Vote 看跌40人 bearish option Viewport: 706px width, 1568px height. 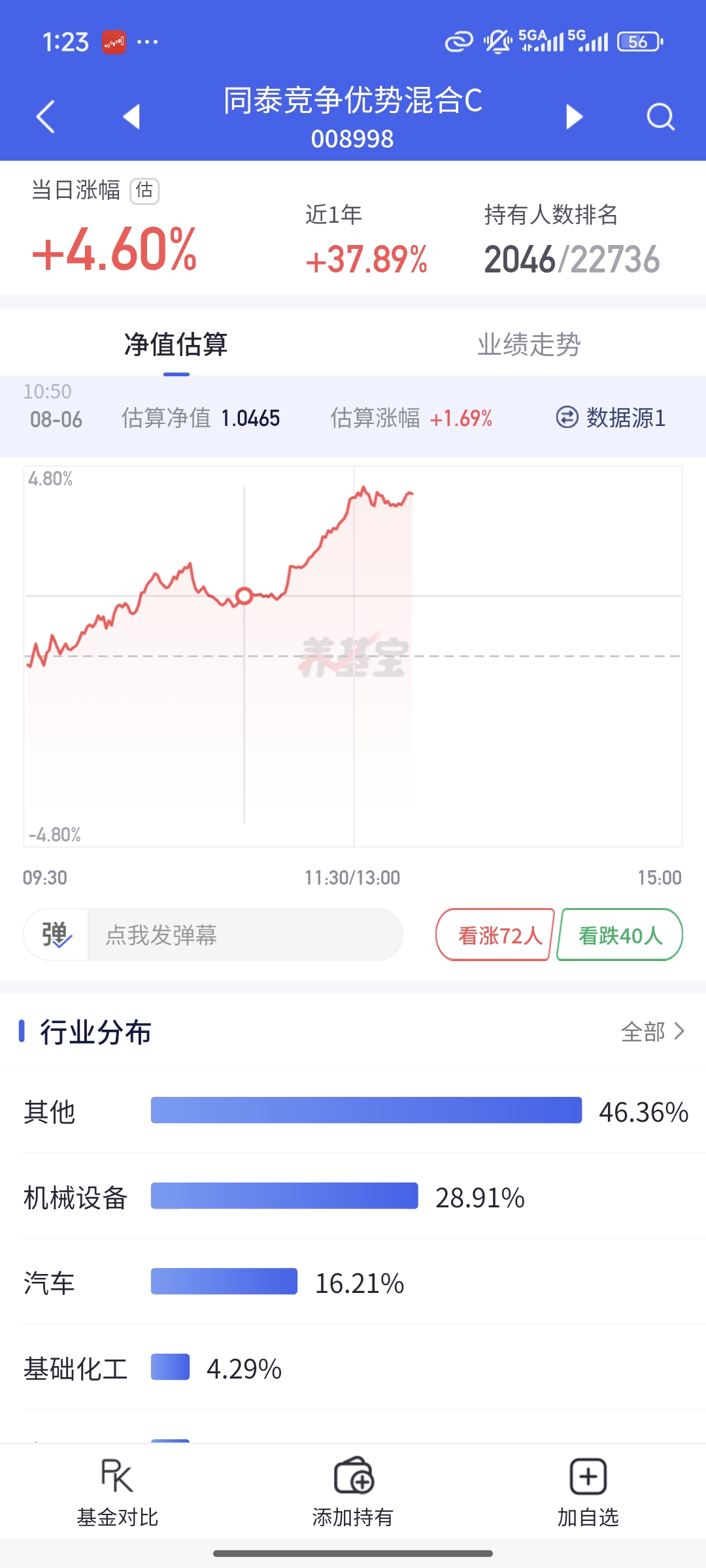click(620, 935)
